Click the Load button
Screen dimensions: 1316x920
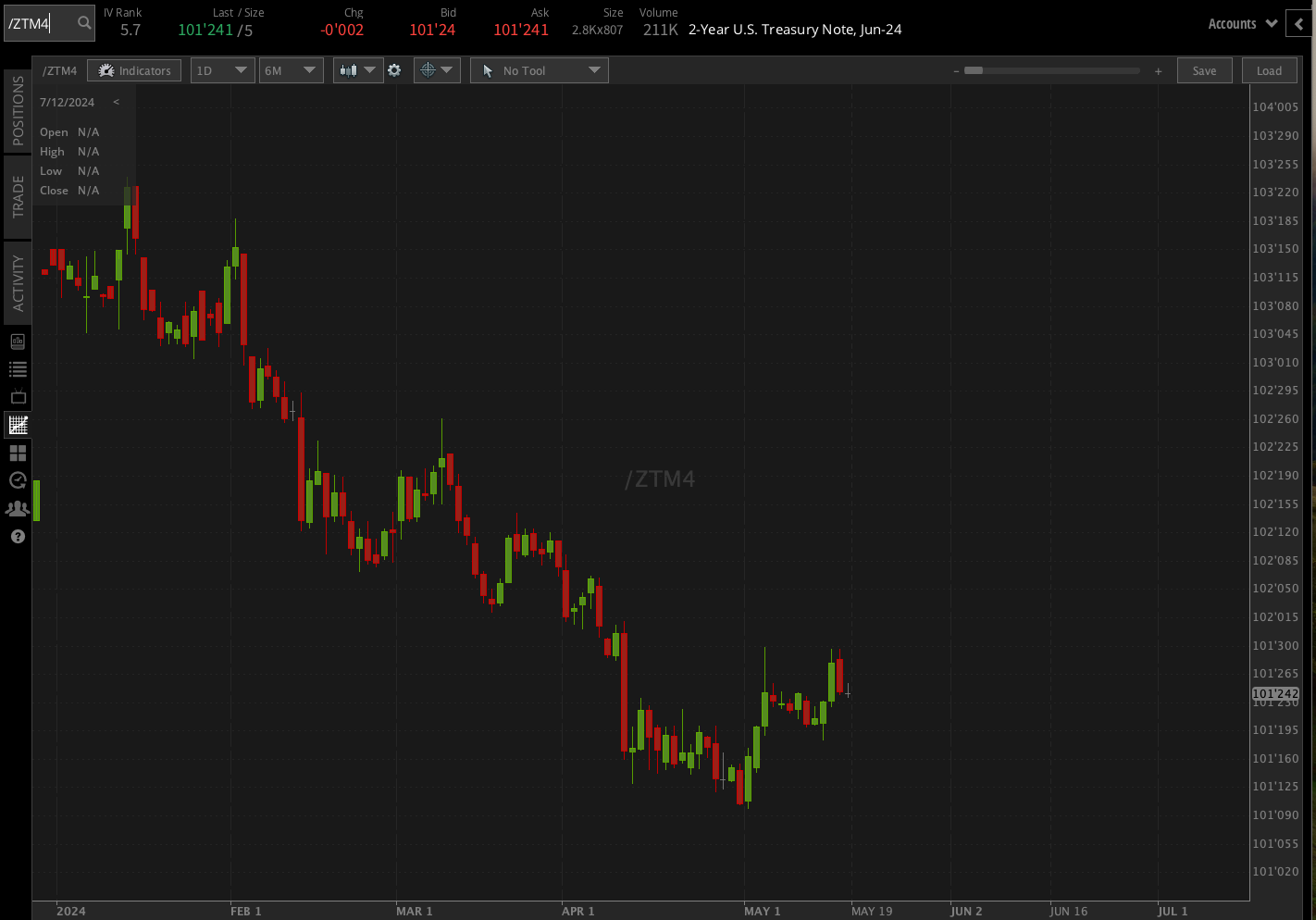pos(1269,70)
